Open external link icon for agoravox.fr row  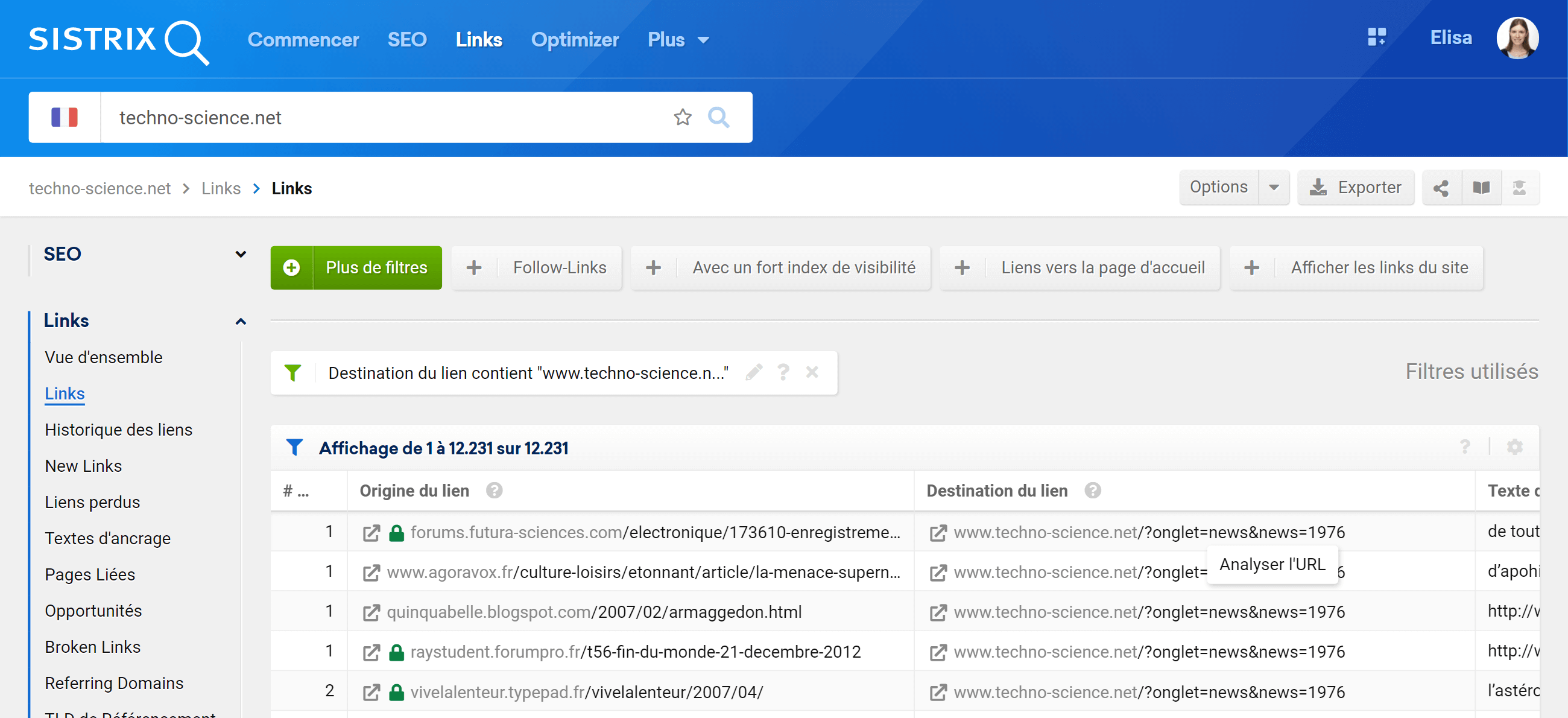371,573
